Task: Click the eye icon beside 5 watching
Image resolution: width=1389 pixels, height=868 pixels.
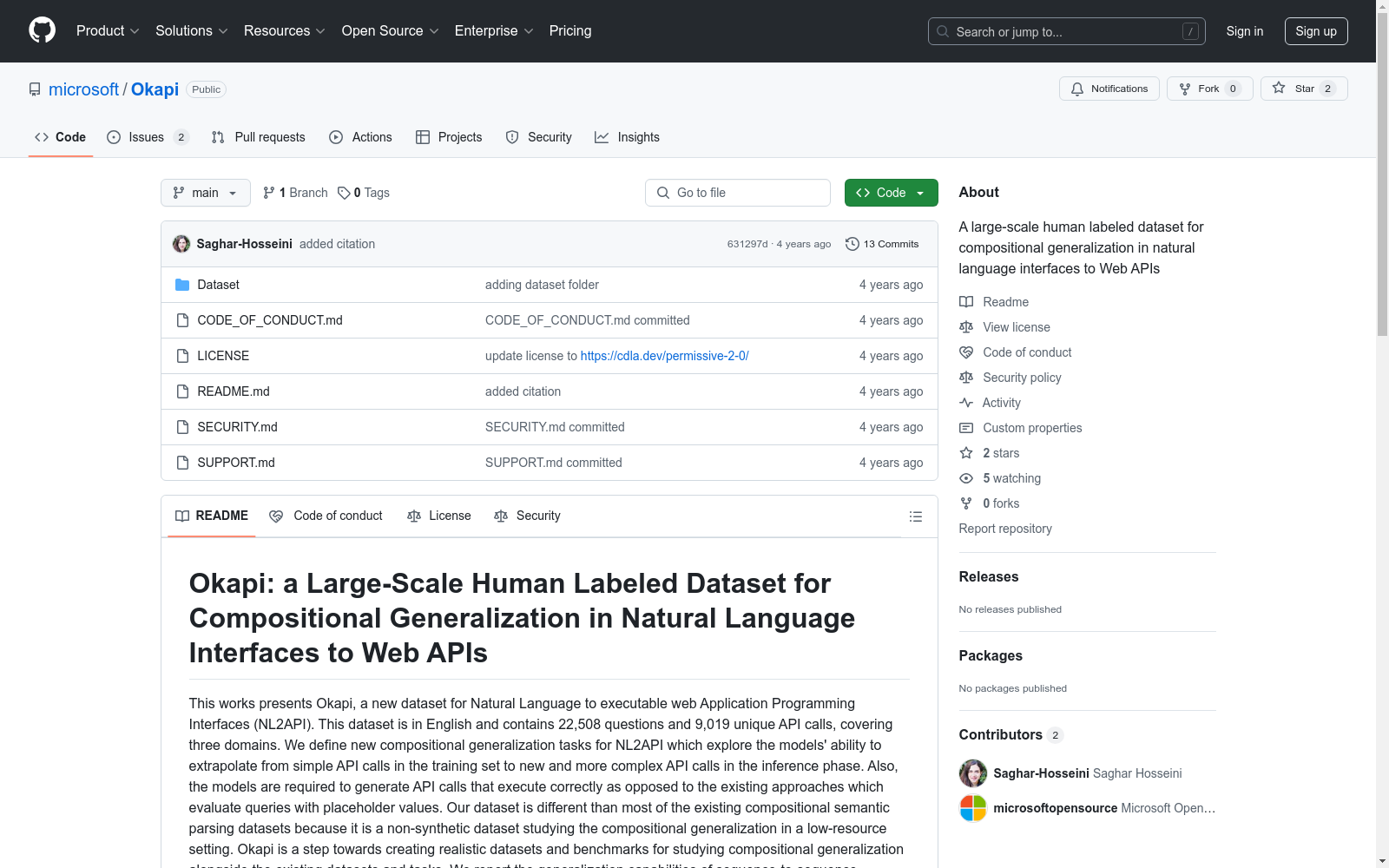Action: tap(966, 478)
